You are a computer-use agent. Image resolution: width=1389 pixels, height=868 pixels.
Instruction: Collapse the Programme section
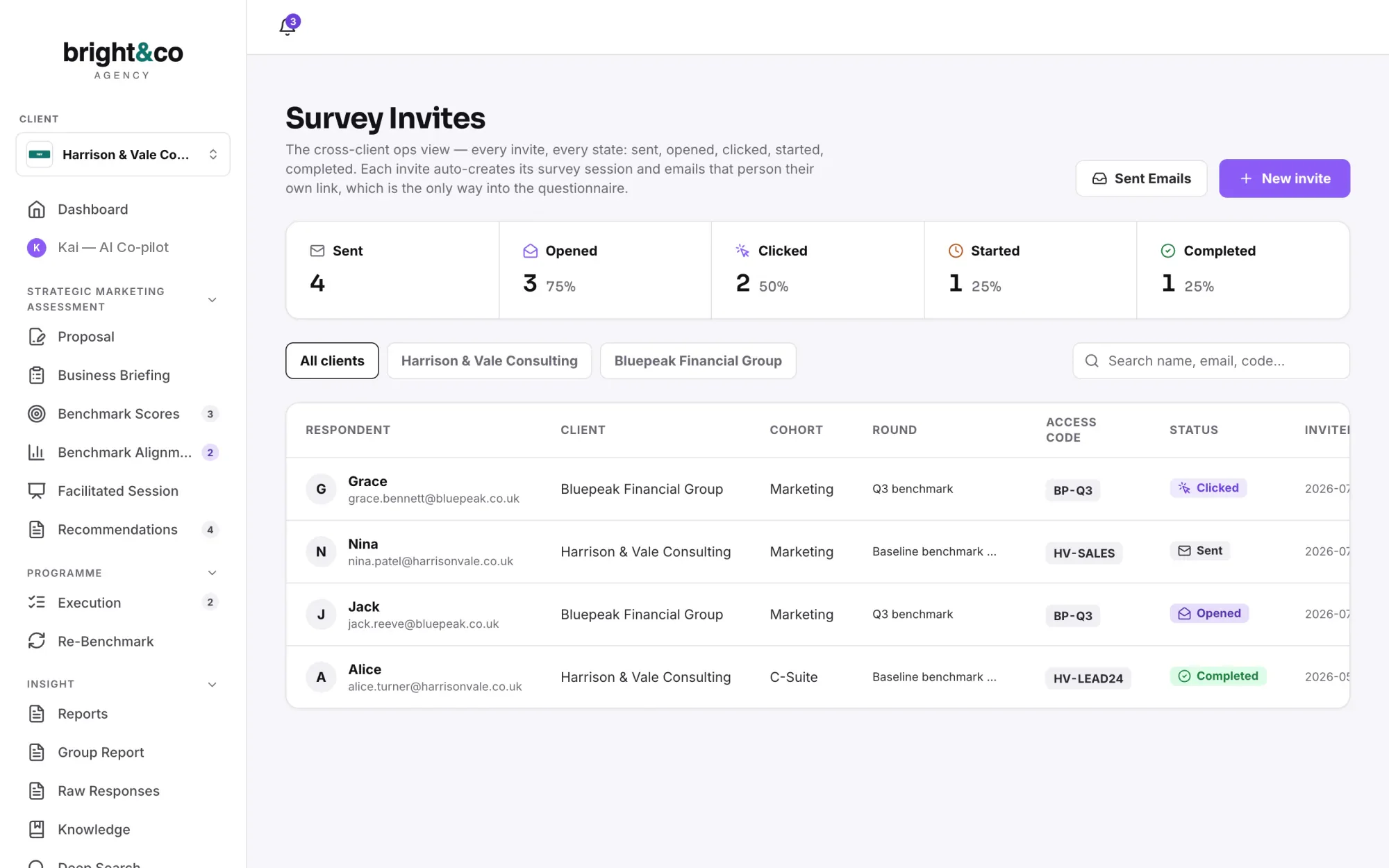pos(213,573)
